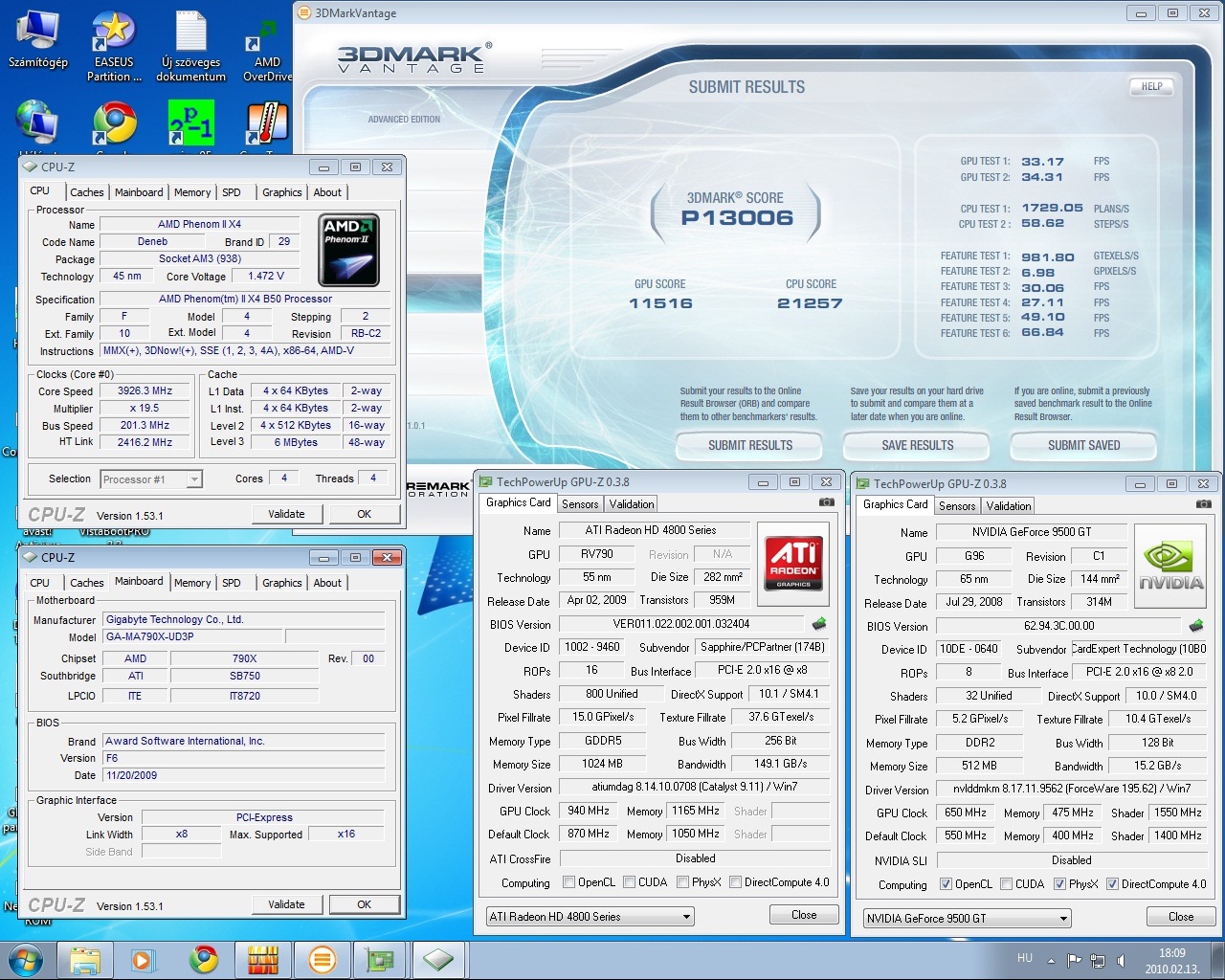Take a screenshot with the ATI GPU-Z camera icon

[x=826, y=502]
